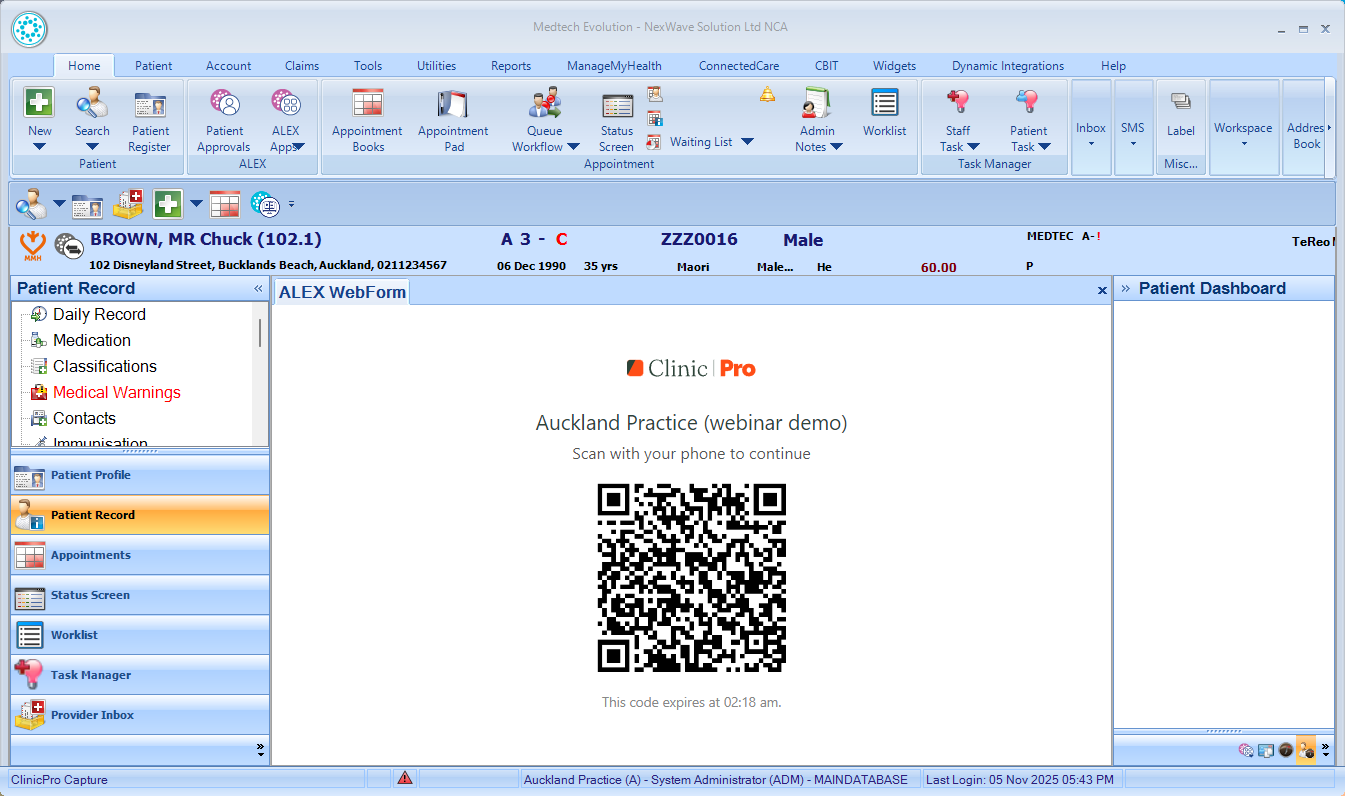Screen dimensions: 1345x796
Task: Expand the Patient Dashboard panel chevron
Action: click(x=1125, y=288)
